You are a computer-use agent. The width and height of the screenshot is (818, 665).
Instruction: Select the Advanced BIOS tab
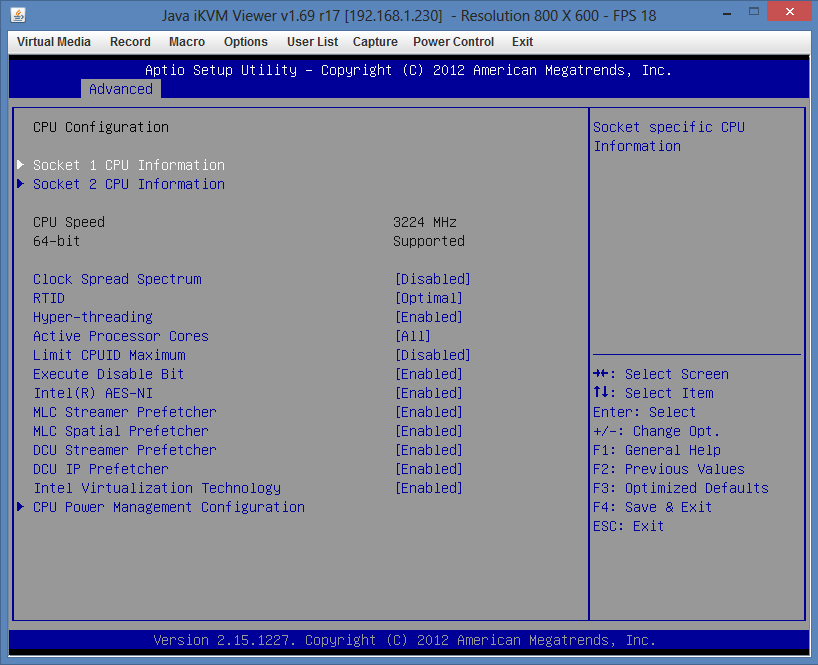(x=120, y=89)
